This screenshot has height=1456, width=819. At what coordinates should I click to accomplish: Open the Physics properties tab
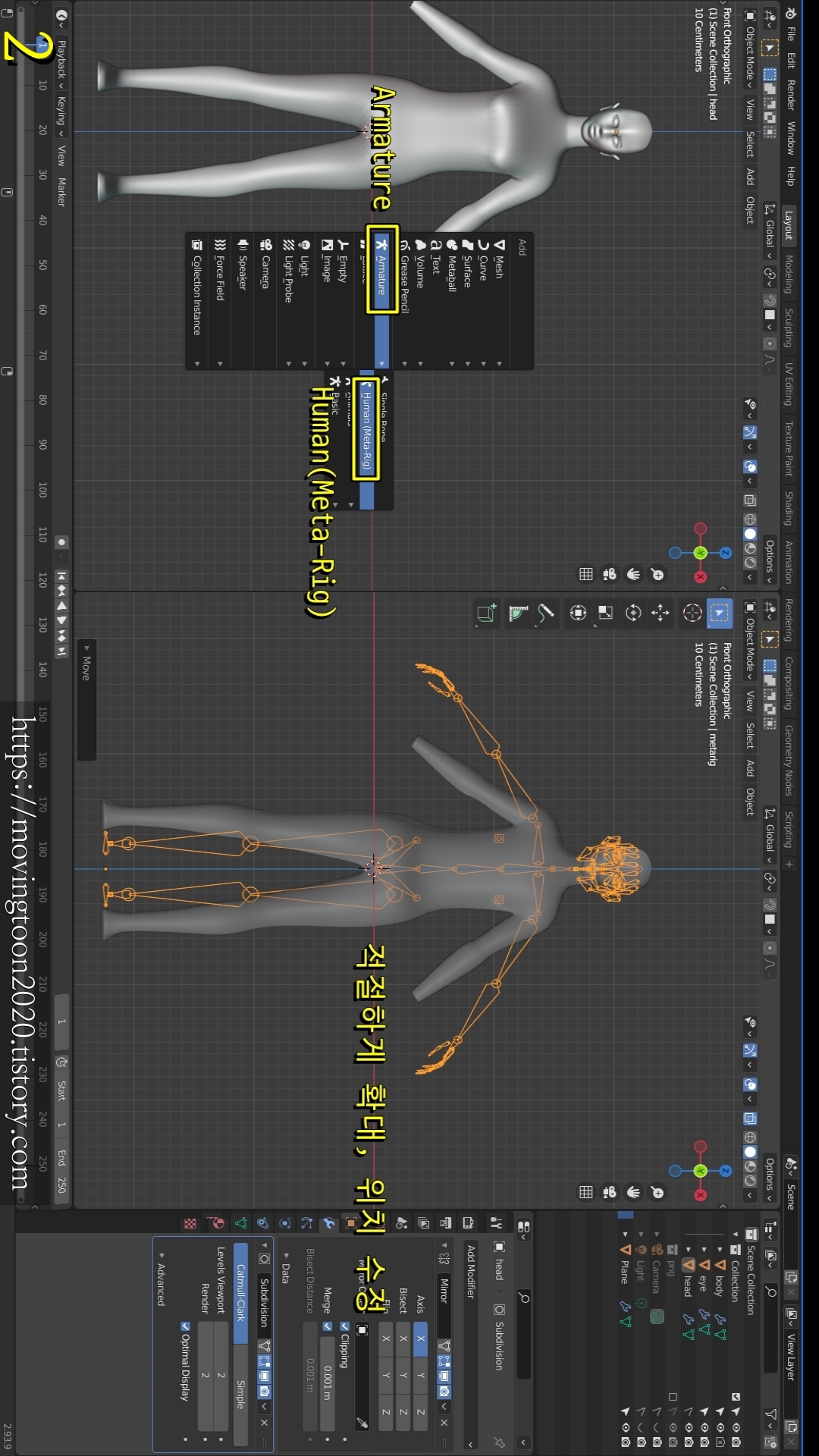pos(284,1223)
